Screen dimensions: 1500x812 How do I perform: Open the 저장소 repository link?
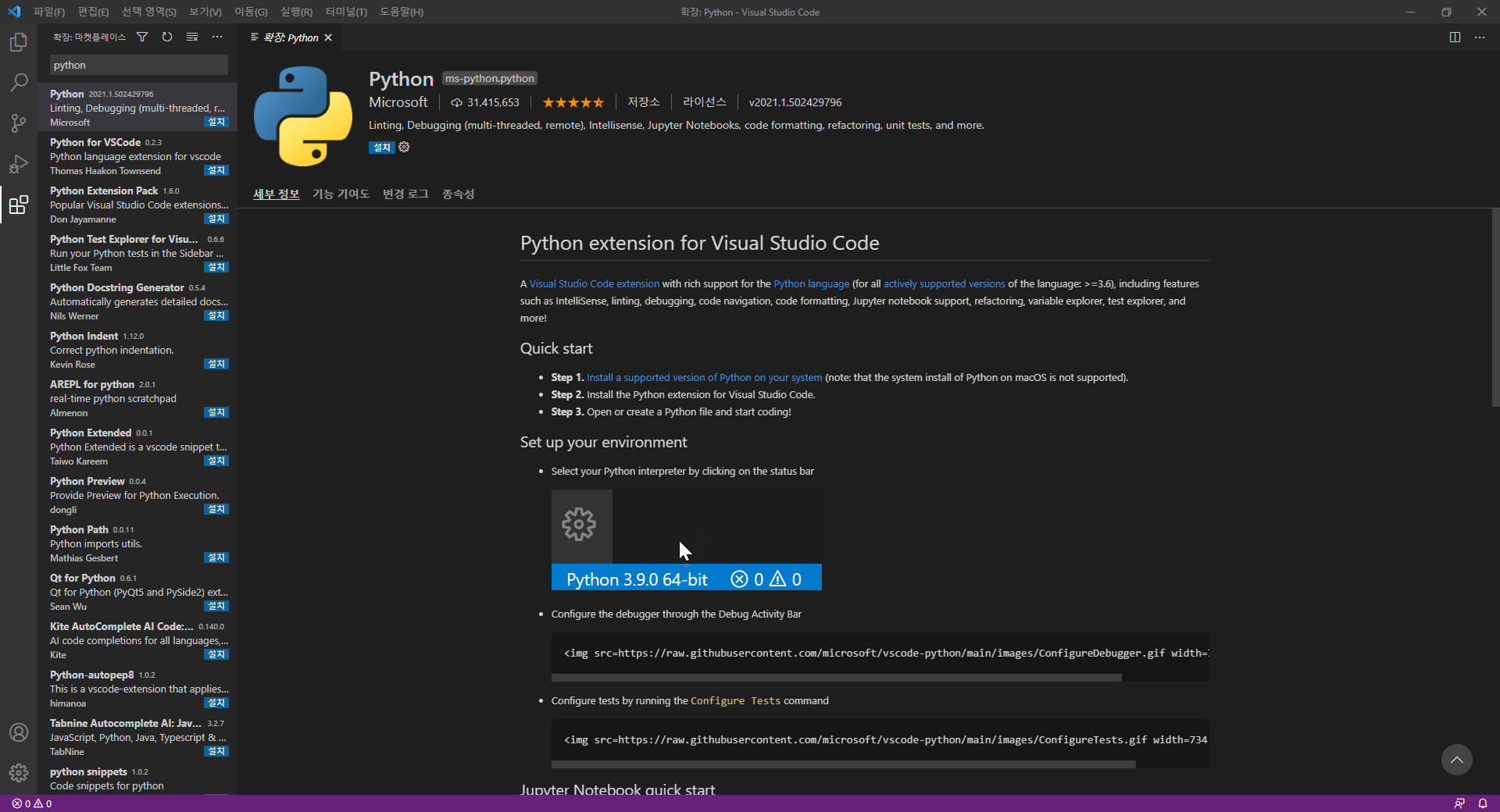644,102
